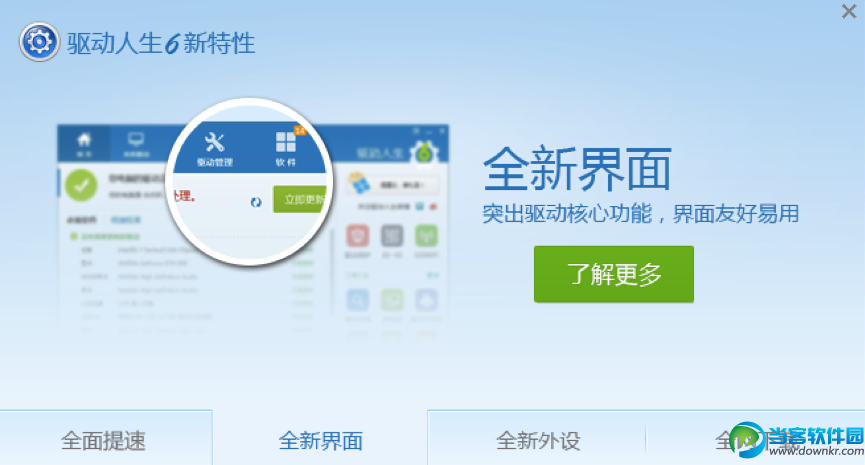Close the new features dialog

pyautogui.click(x=849, y=12)
